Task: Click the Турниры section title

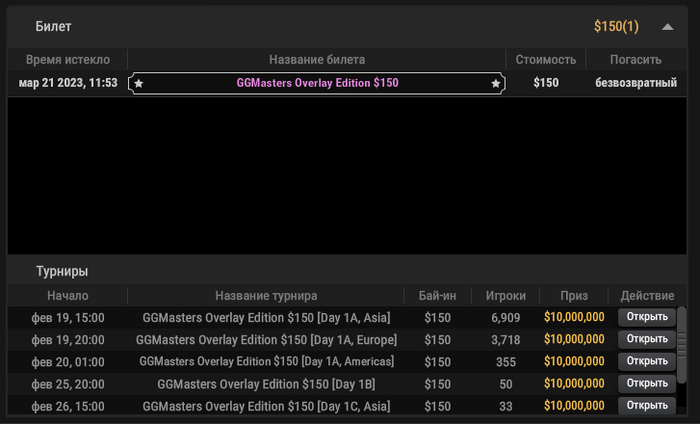Action: coord(62,271)
